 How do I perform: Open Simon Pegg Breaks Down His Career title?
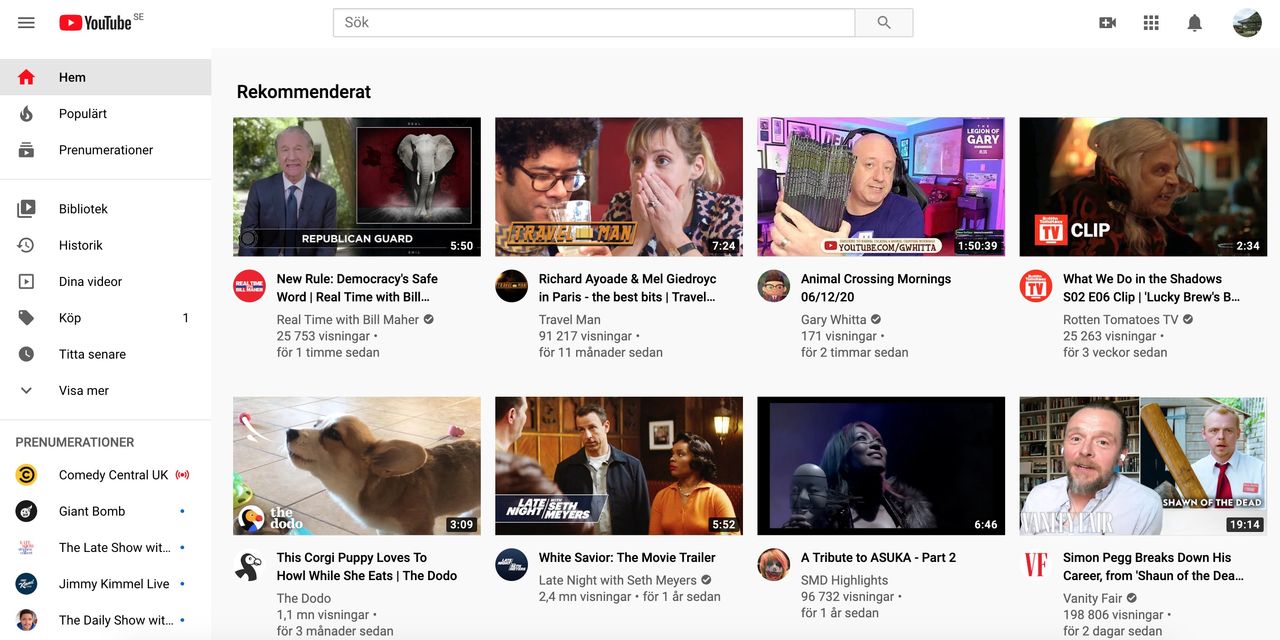(1153, 567)
